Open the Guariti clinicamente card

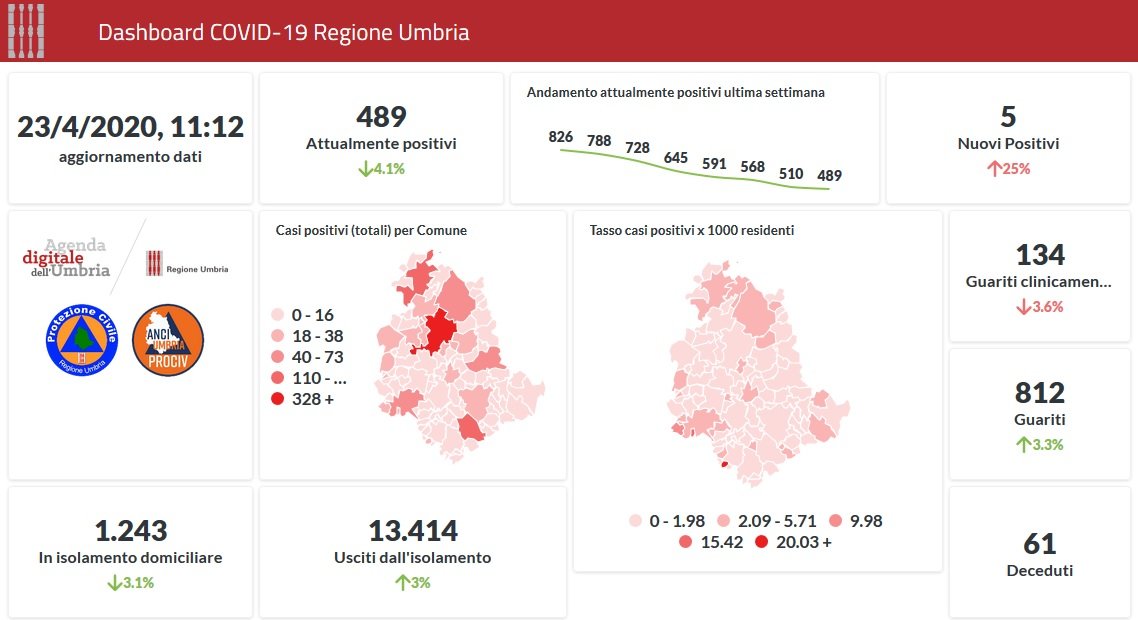pyautogui.click(x=1040, y=276)
